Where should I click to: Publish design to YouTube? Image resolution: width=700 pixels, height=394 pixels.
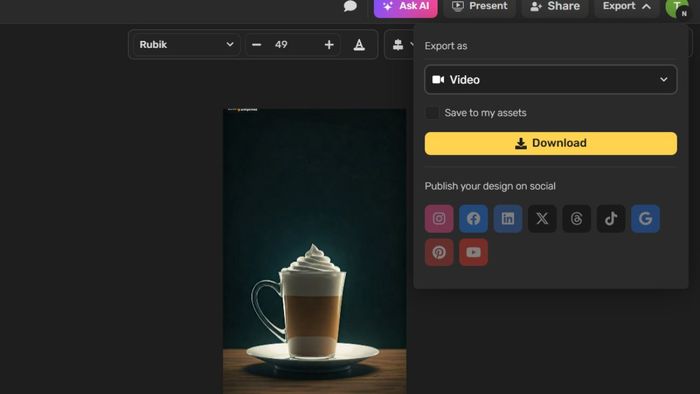click(473, 252)
